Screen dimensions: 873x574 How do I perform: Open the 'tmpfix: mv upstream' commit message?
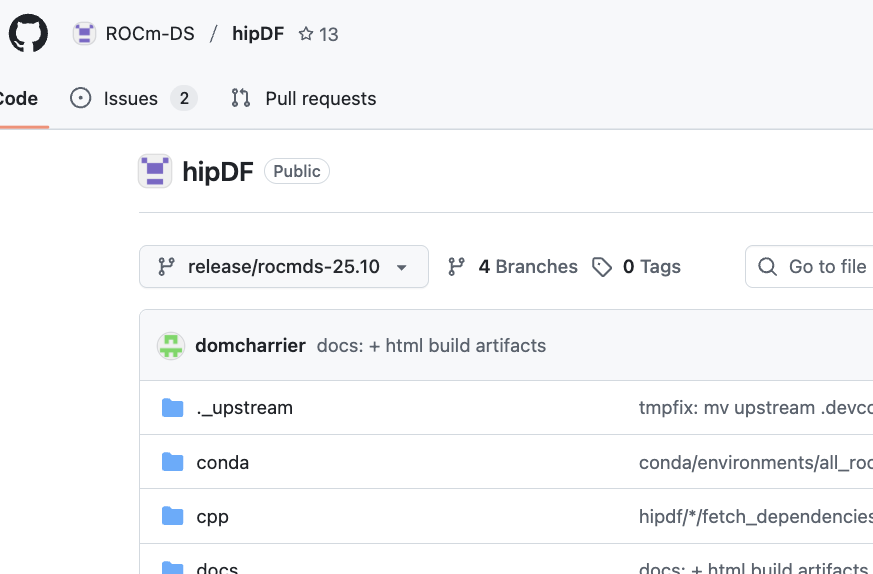coord(756,408)
